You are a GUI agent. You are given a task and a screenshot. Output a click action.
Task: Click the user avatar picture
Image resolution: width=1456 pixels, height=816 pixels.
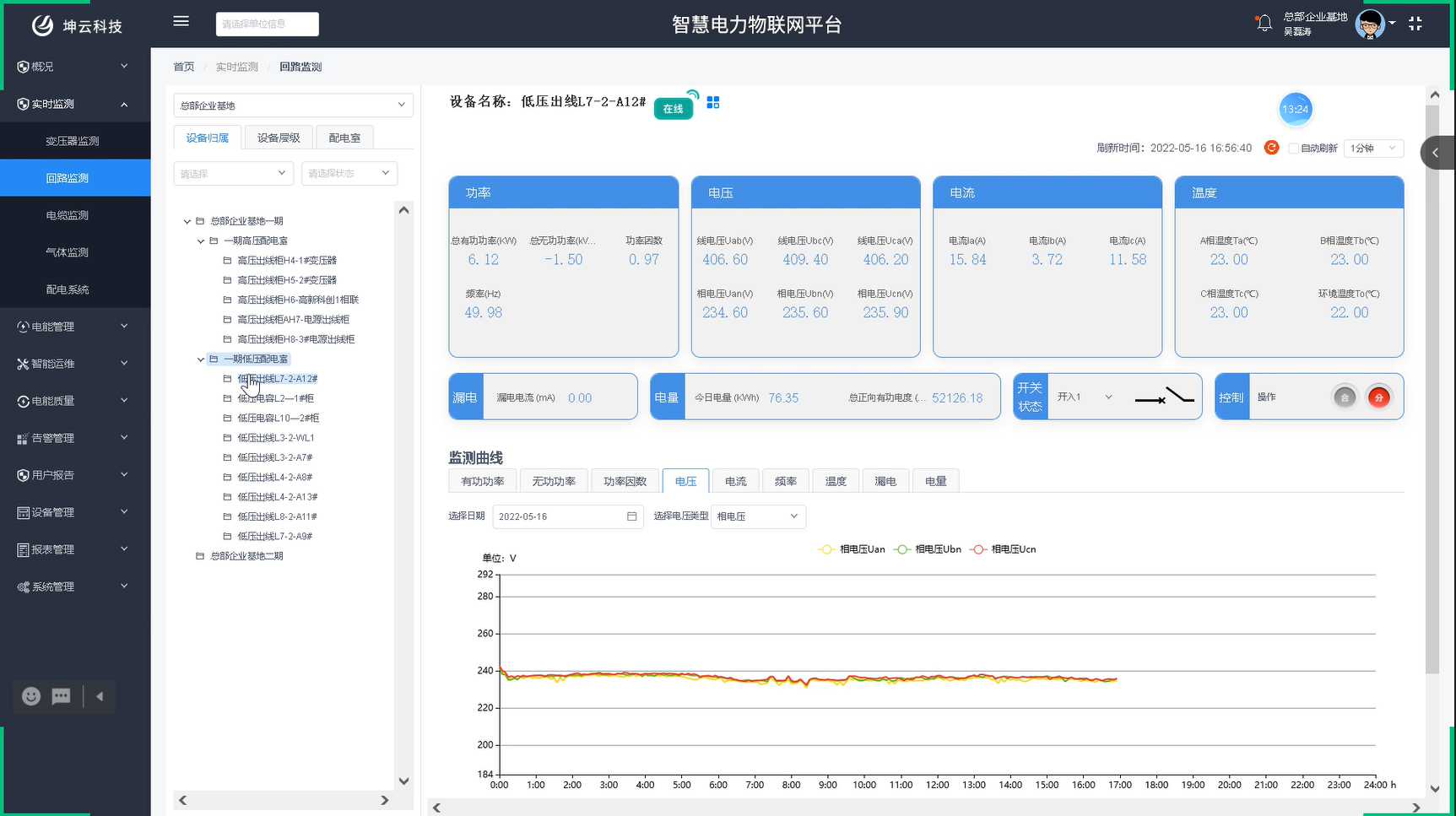pyautogui.click(x=1370, y=24)
